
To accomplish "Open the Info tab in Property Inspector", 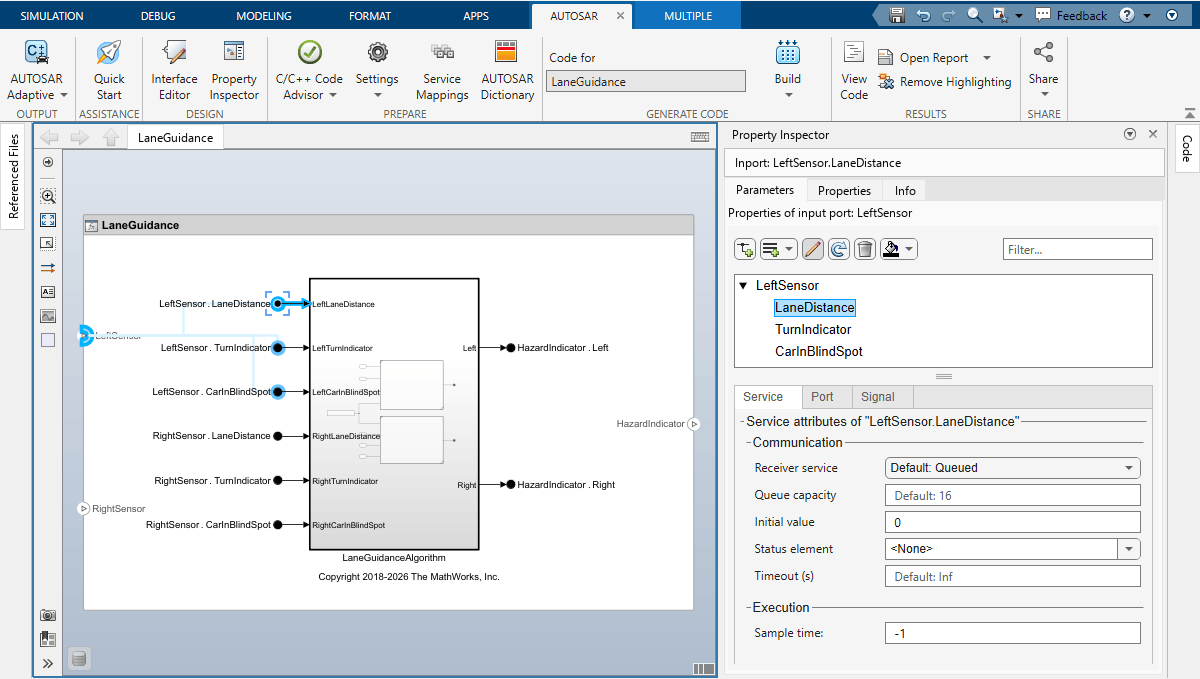I will coord(905,190).
